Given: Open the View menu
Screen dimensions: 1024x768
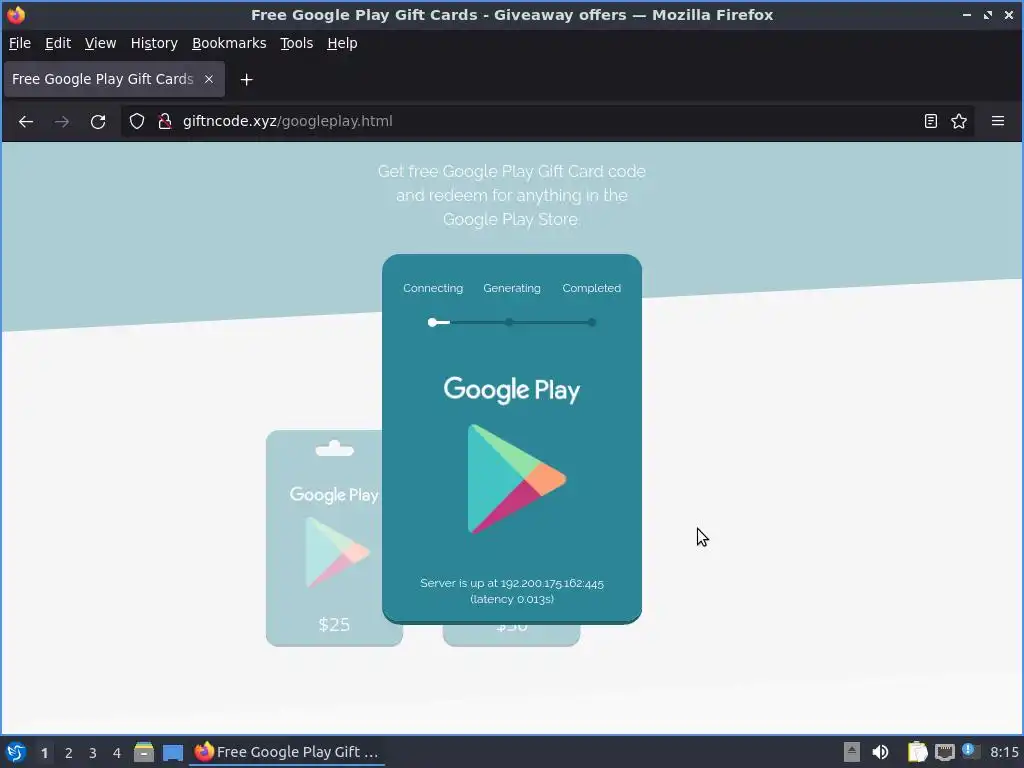Looking at the screenshot, I should [x=101, y=43].
